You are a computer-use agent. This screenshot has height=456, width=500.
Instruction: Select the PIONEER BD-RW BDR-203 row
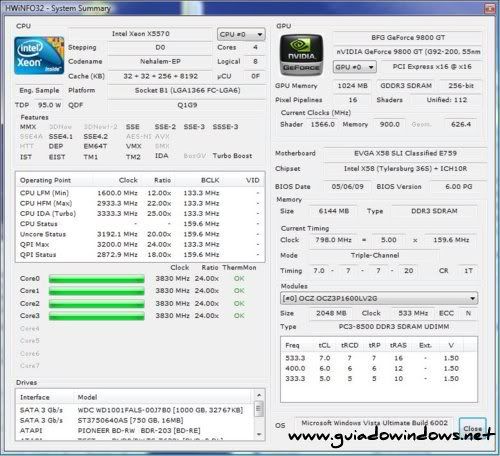[x=135, y=431]
